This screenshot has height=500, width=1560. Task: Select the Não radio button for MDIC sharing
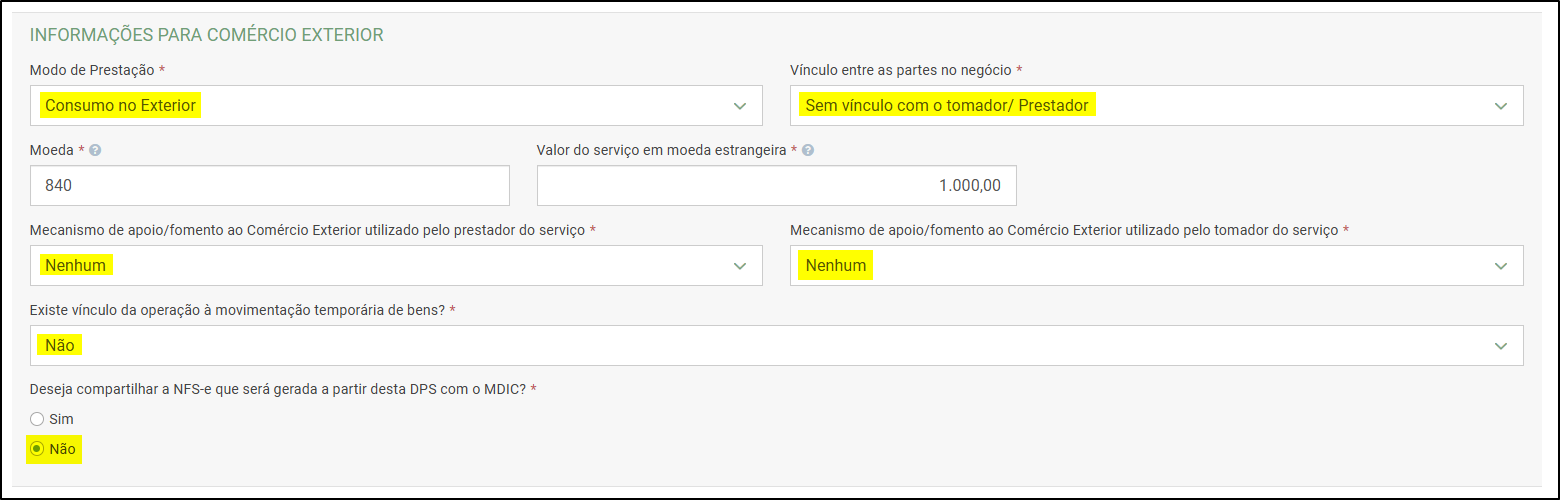coord(37,449)
